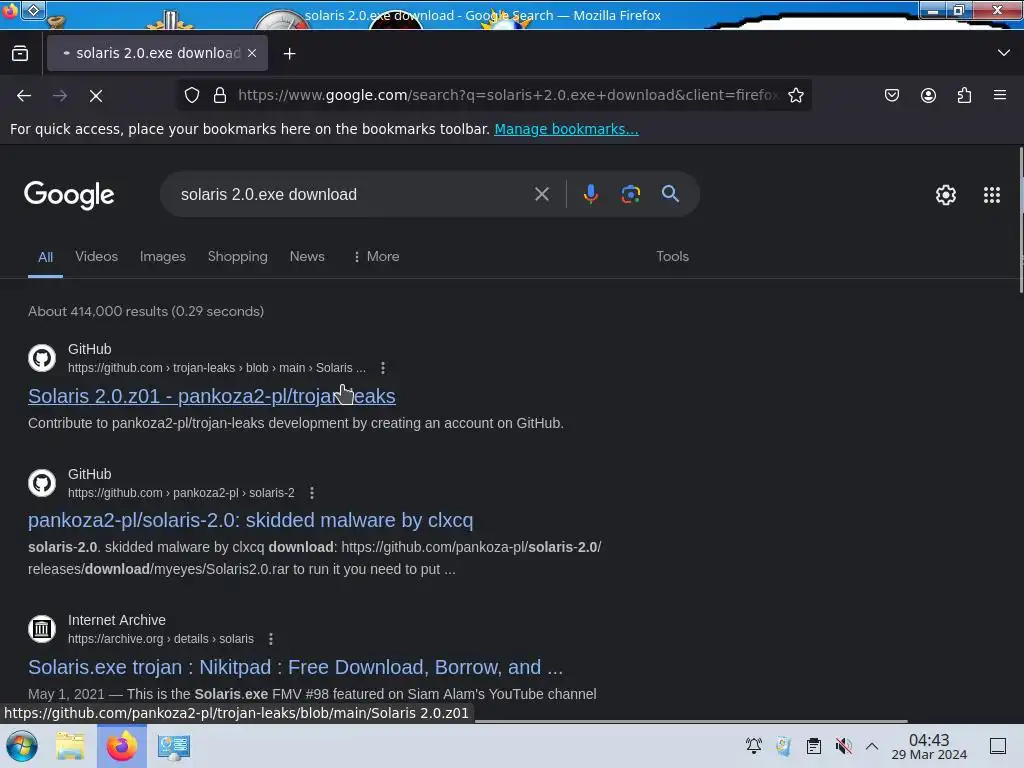Open Solaris 2.0.z01 pankoza2-pl/trojan-leaks result
Viewport: 1024px width, 768px height.
click(212, 396)
